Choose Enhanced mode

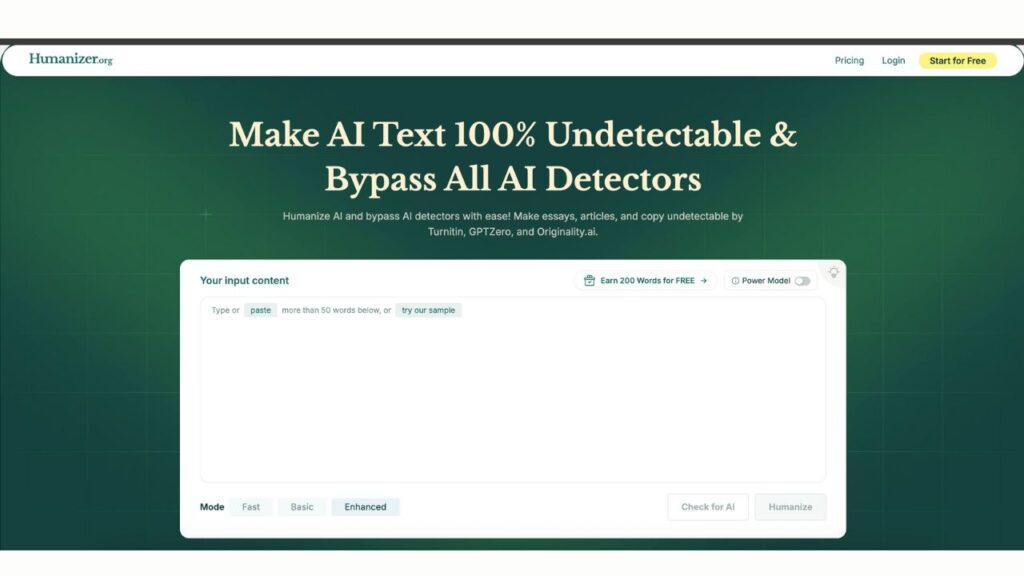pos(365,507)
